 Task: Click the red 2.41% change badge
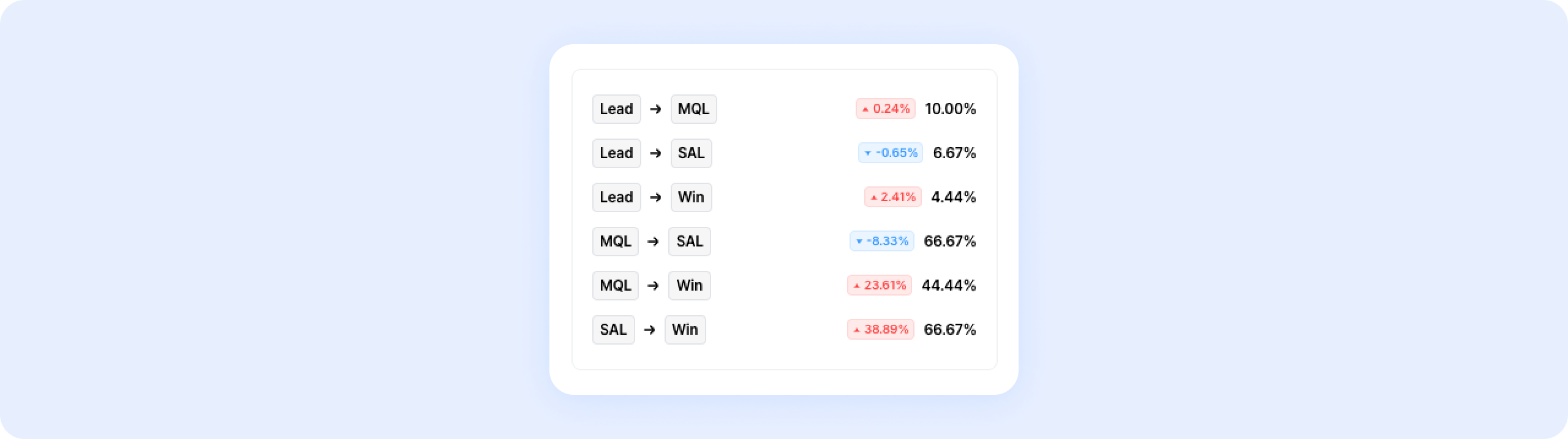click(893, 197)
